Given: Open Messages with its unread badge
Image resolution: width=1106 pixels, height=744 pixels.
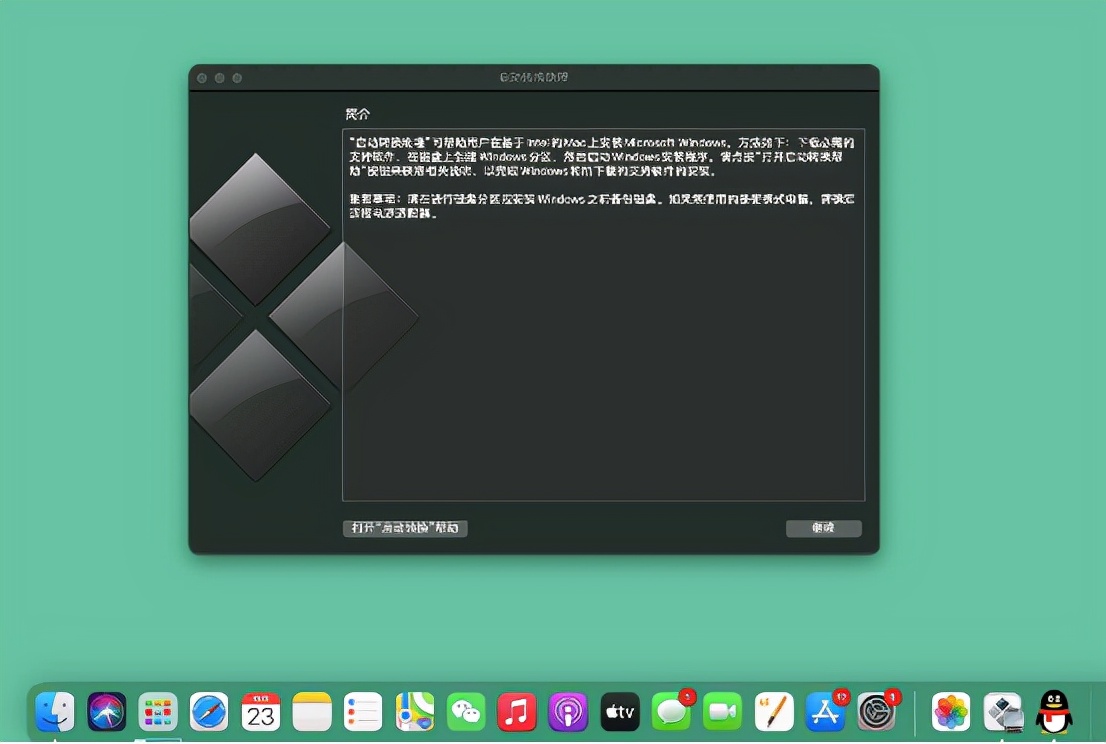Looking at the screenshot, I should [670, 711].
